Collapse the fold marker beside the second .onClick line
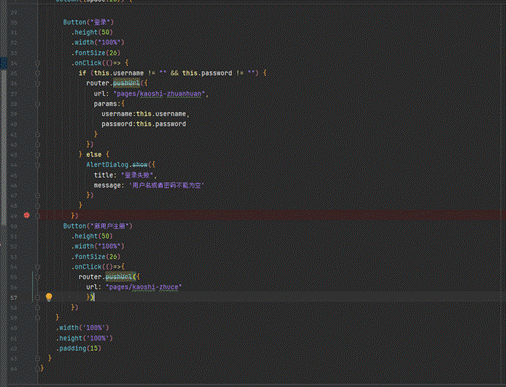Screen dimensions: 506x387 coord(37,267)
